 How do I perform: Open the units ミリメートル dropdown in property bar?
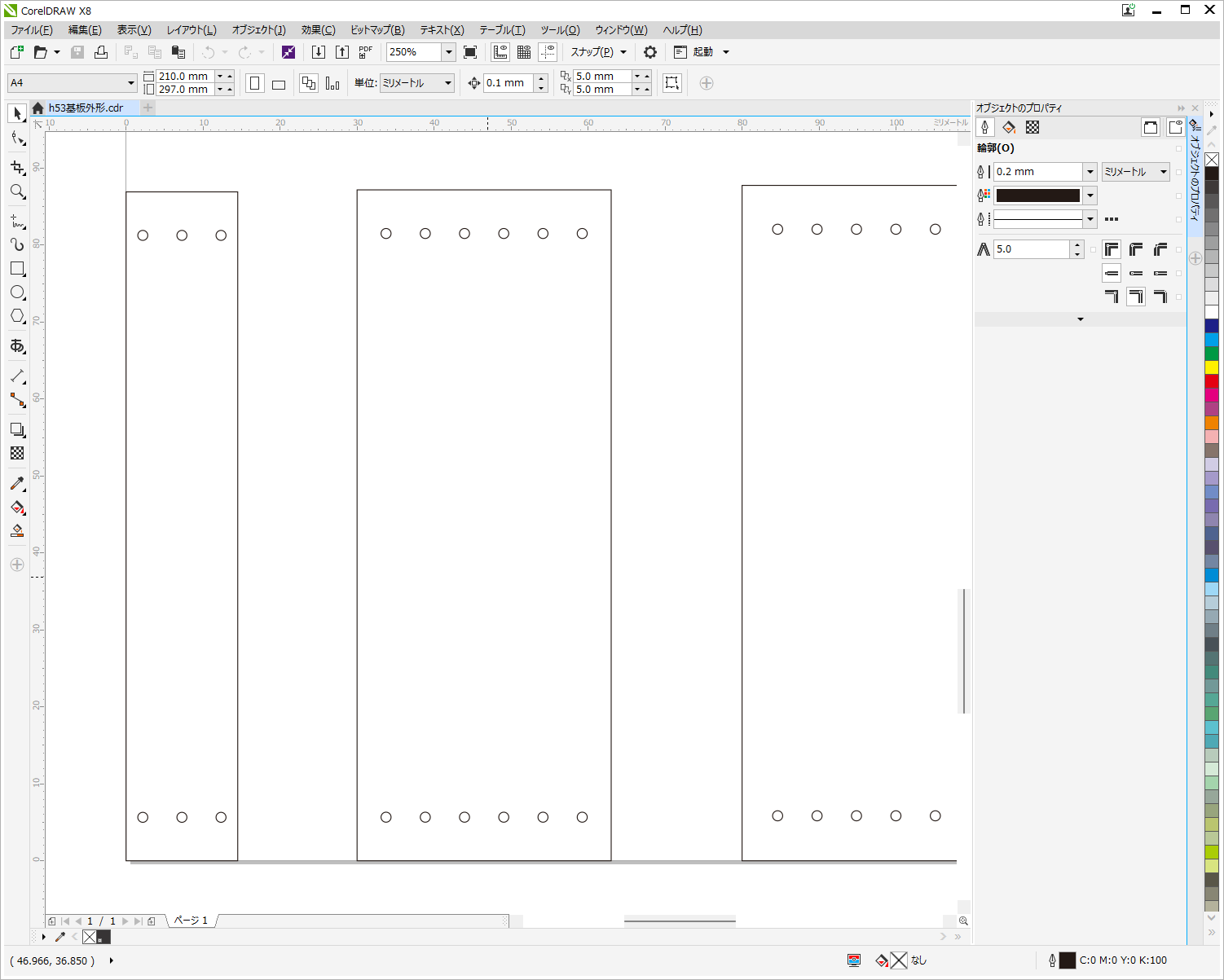447,83
